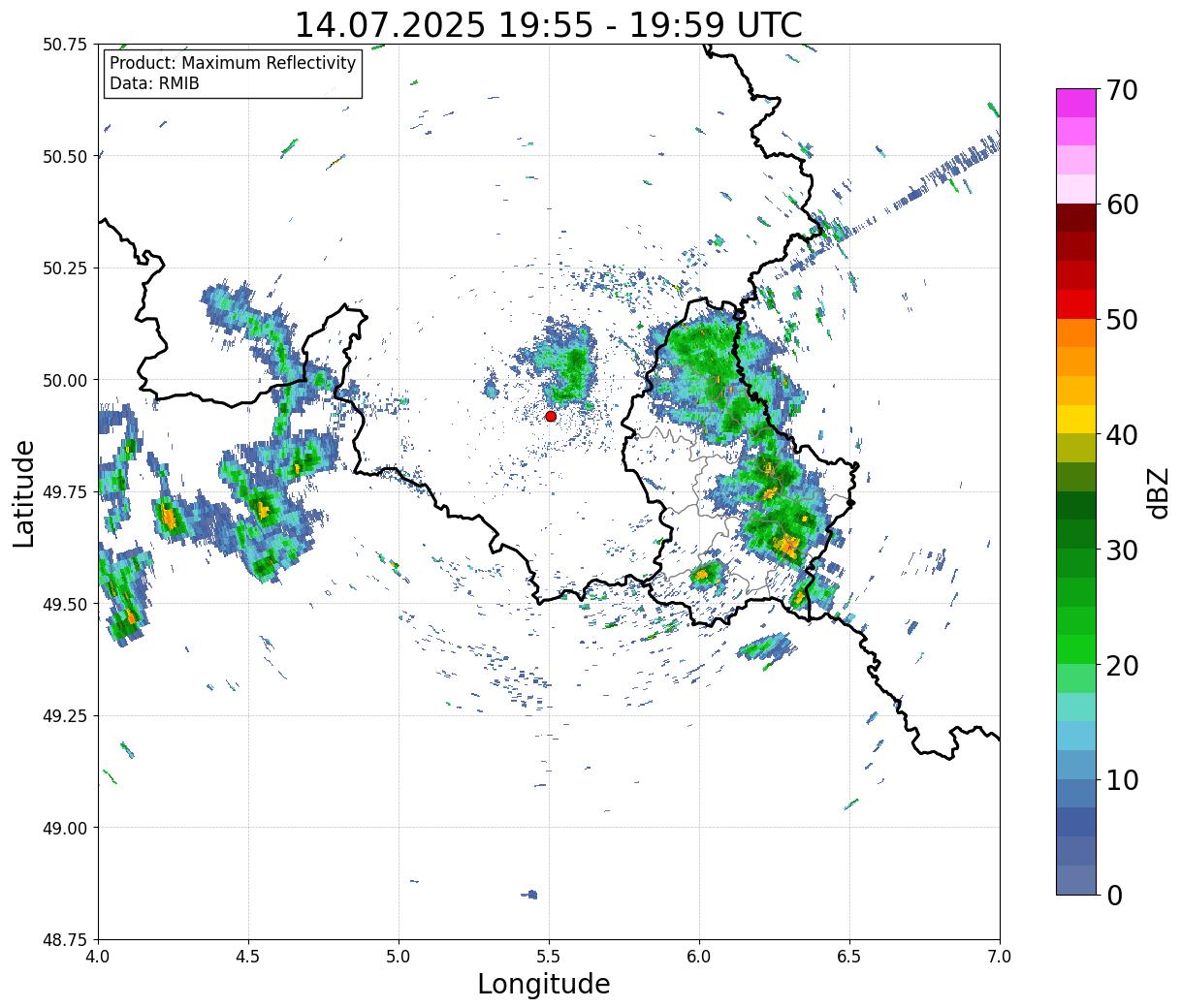Click the dark maroon colorbar segment below 60
Image resolution: width=1182 pixels, height=1008 pixels.
coord(1076,217)
